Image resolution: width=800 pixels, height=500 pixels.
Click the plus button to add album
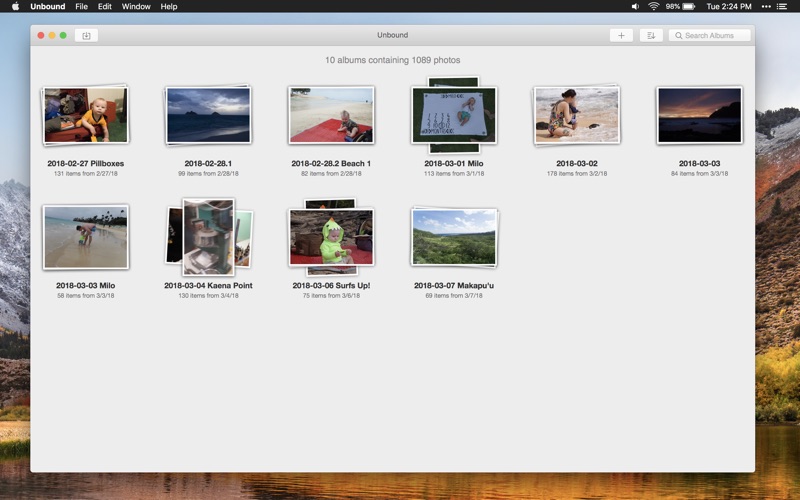(621, 35)
